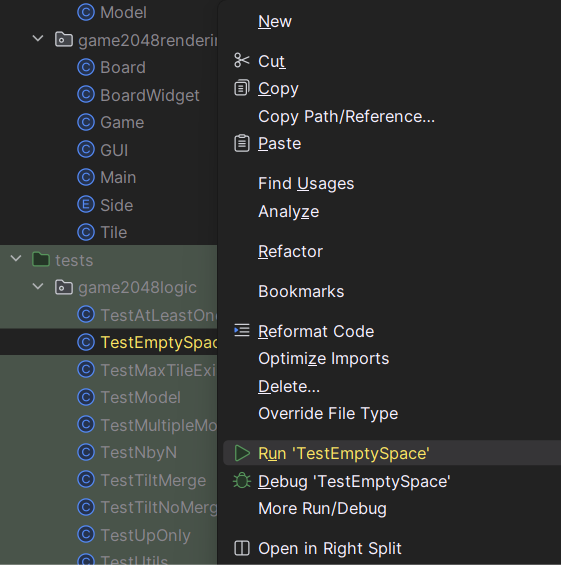The image size is (561, 565).
Task: Collapse the tests folder
Action: (16, 258)
